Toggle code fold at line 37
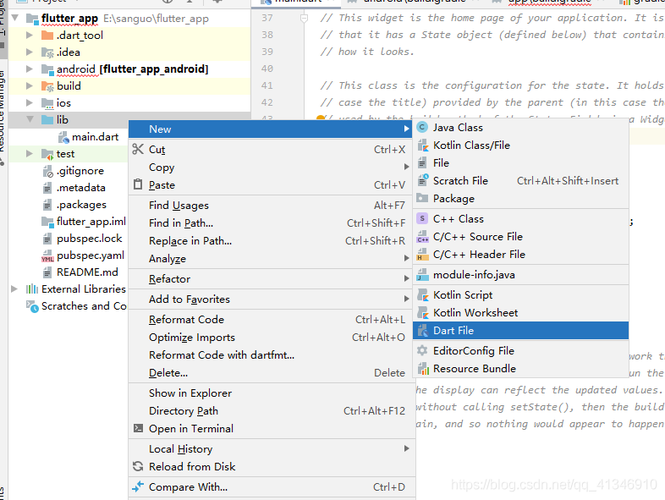This screenshot has height=500, width=665. coord(304,18)
